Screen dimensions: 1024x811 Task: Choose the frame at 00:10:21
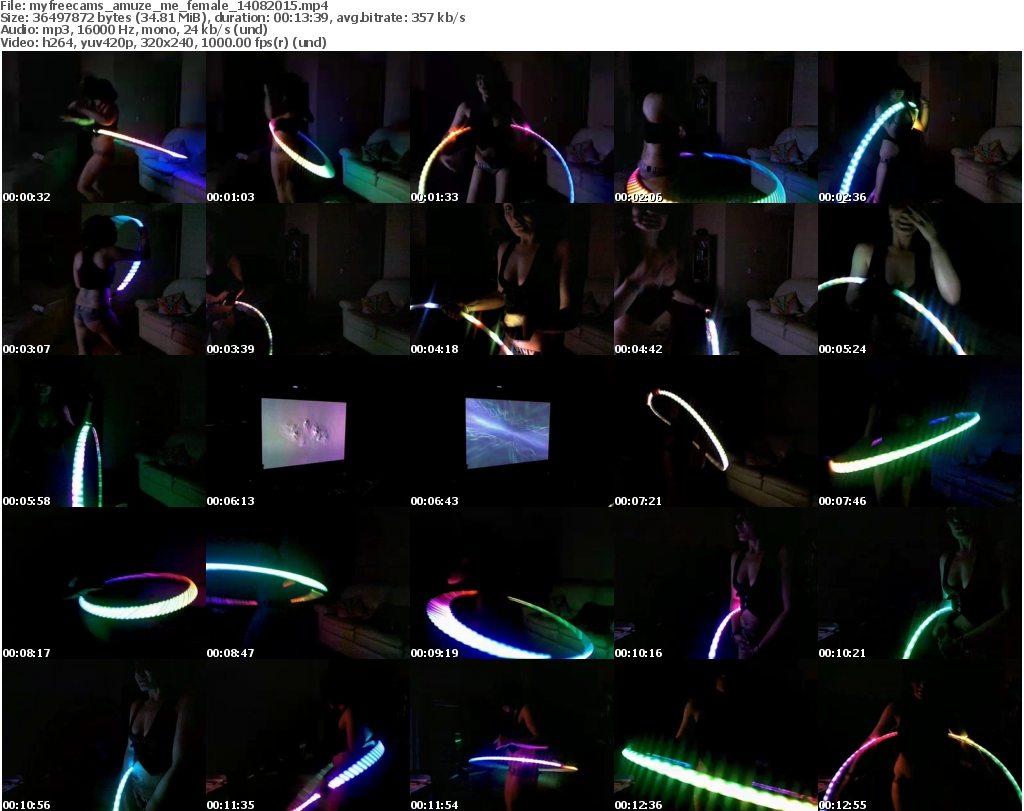pyautogui.click(x=920, y=583)
